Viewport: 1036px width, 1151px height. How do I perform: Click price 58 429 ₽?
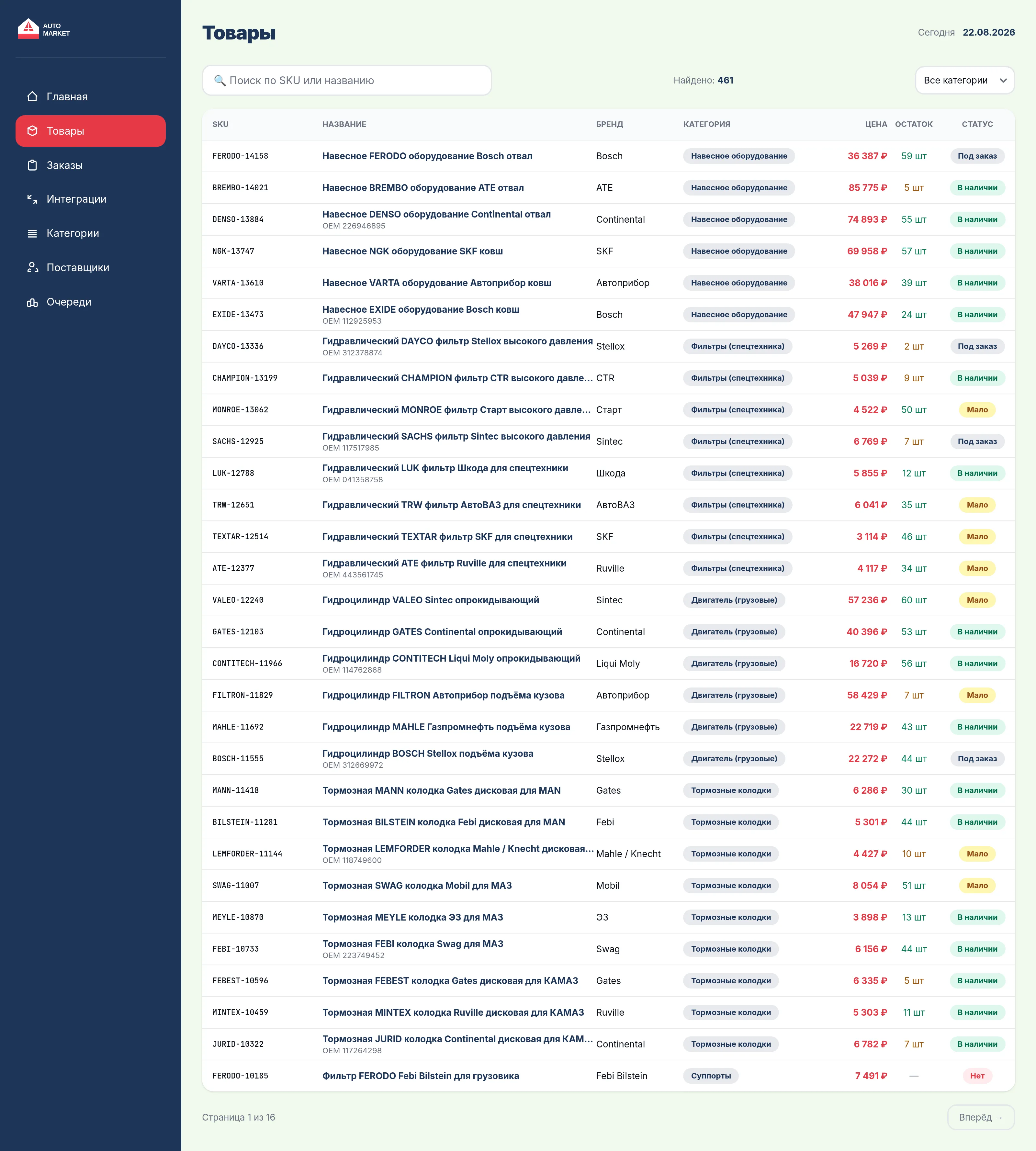pyautogui.click(x=867, y=695)
